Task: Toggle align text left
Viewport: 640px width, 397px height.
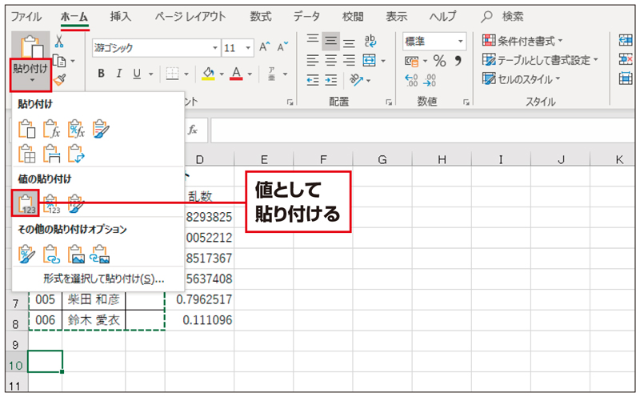Action: (313, 60)
